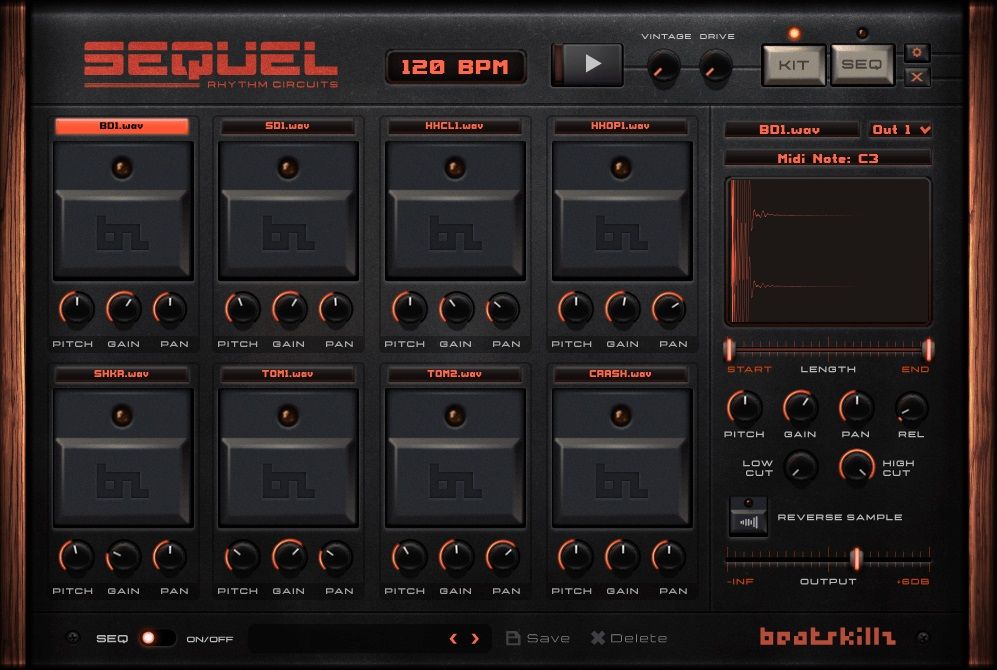This screenshot has height=670, width=997.
Task: Switch to the KIT view
Action: coord(794,65)
